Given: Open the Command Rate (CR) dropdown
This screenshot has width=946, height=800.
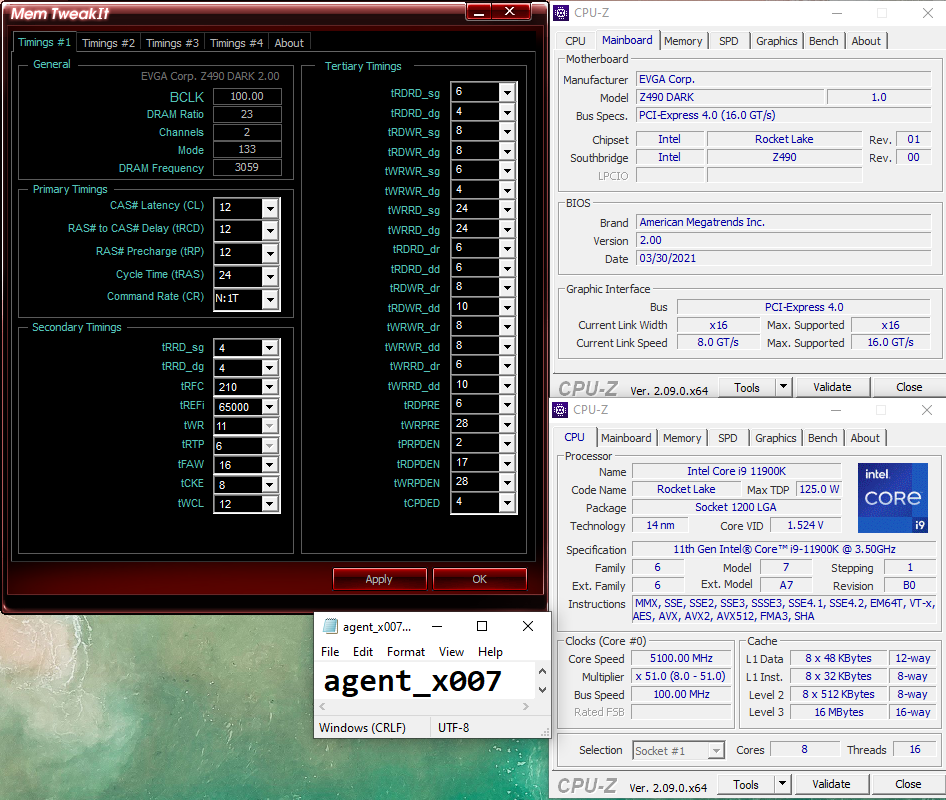Looking at the screenshot, I should pos(270,299).
